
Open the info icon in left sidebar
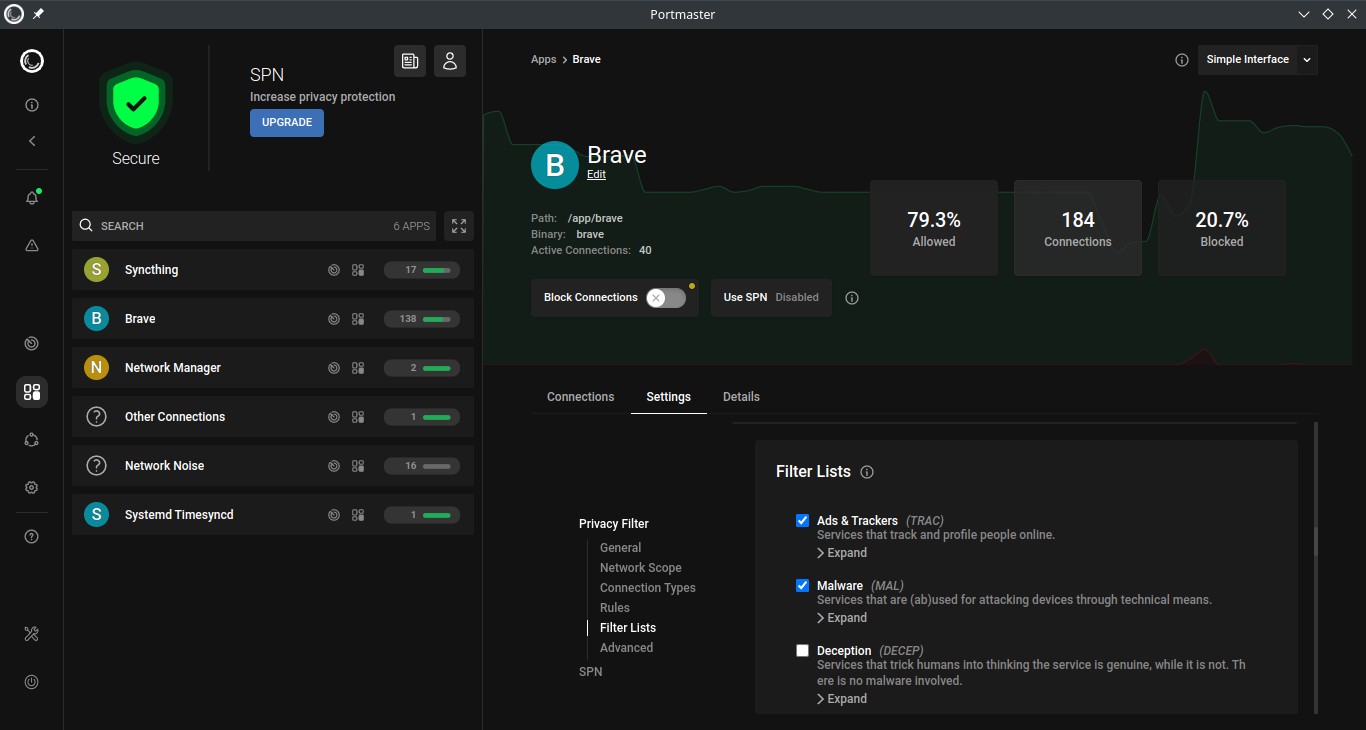click(x=32, y=105)
